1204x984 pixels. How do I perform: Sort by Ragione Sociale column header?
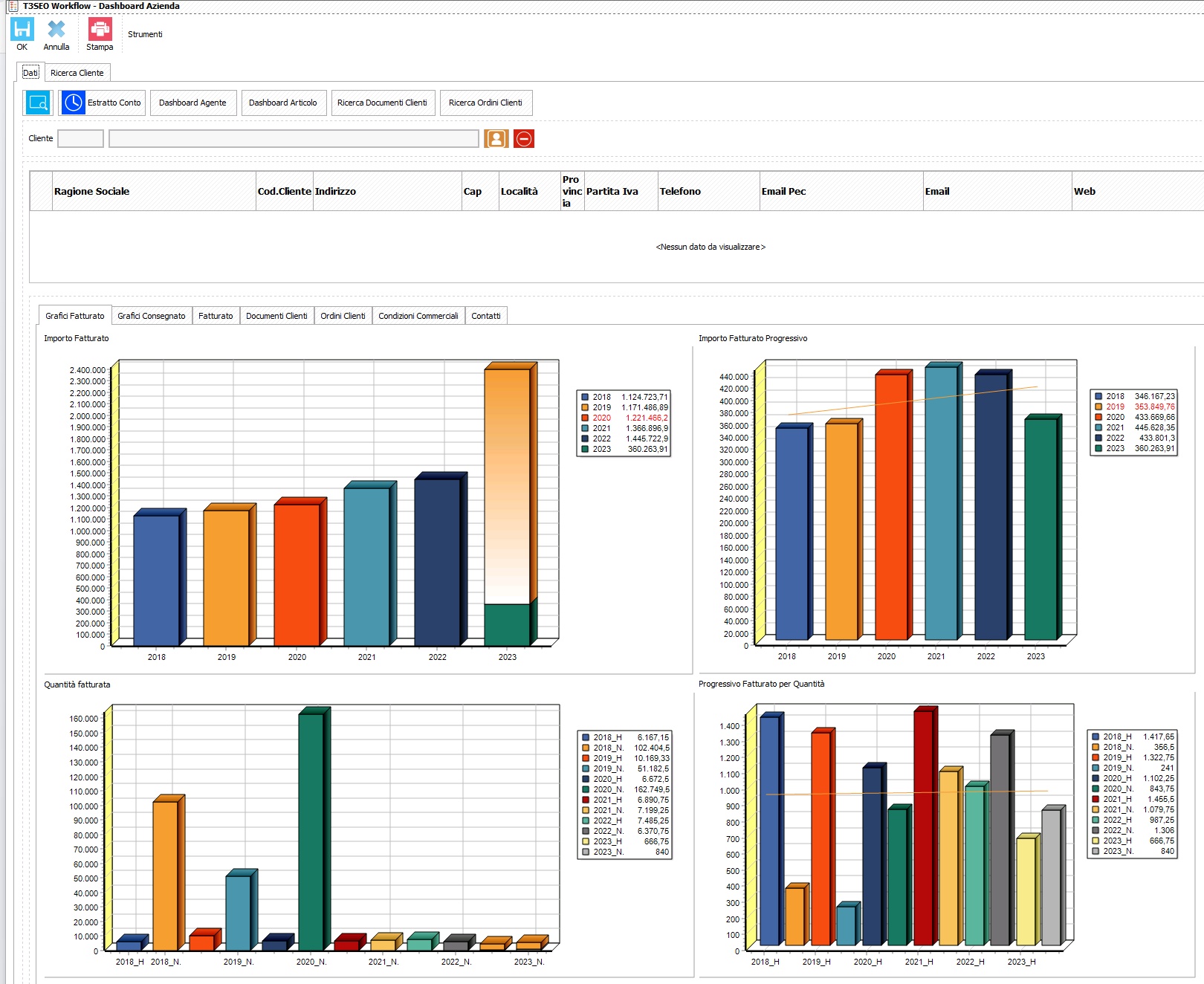click(154, 191)
